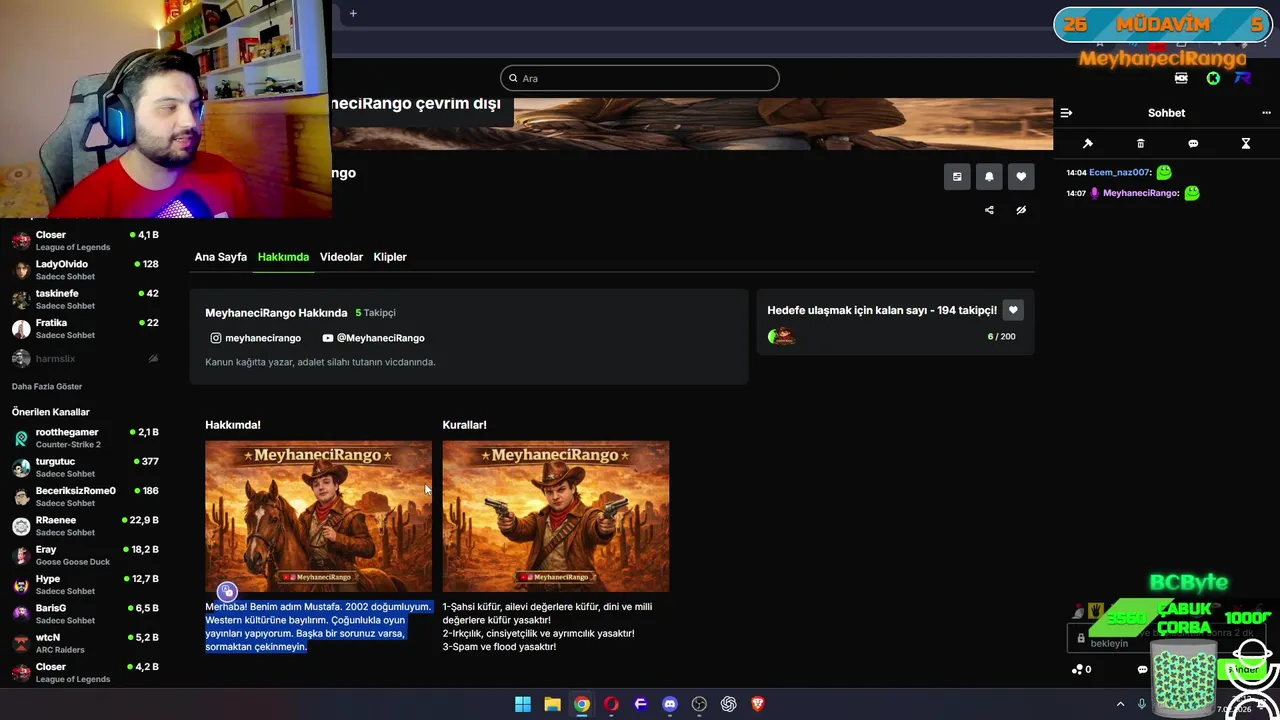Click the trash can icon in chat toolbar
Image resolution: width=1280 pixels, height=720 pixels.
click(1140, 144)
